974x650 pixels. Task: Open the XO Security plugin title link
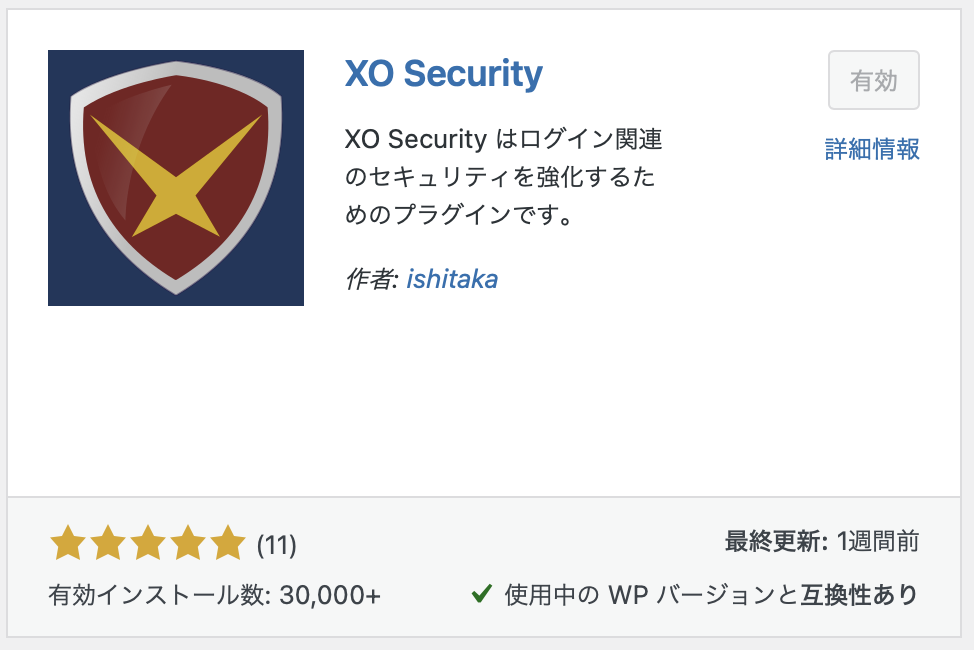(443, 73)
